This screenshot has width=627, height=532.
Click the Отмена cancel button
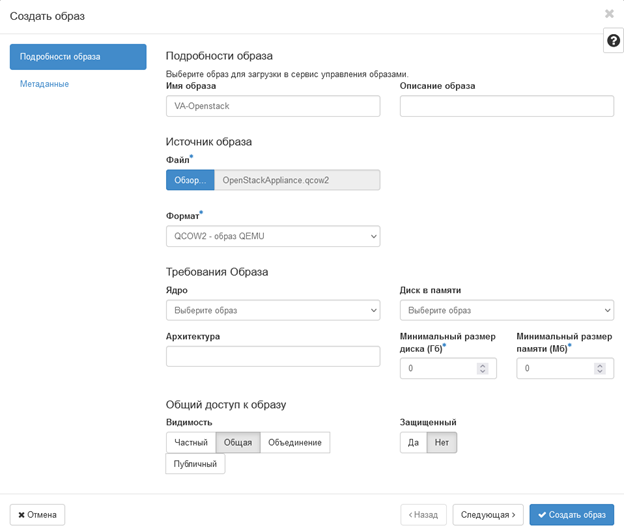[x=37, y=514]
